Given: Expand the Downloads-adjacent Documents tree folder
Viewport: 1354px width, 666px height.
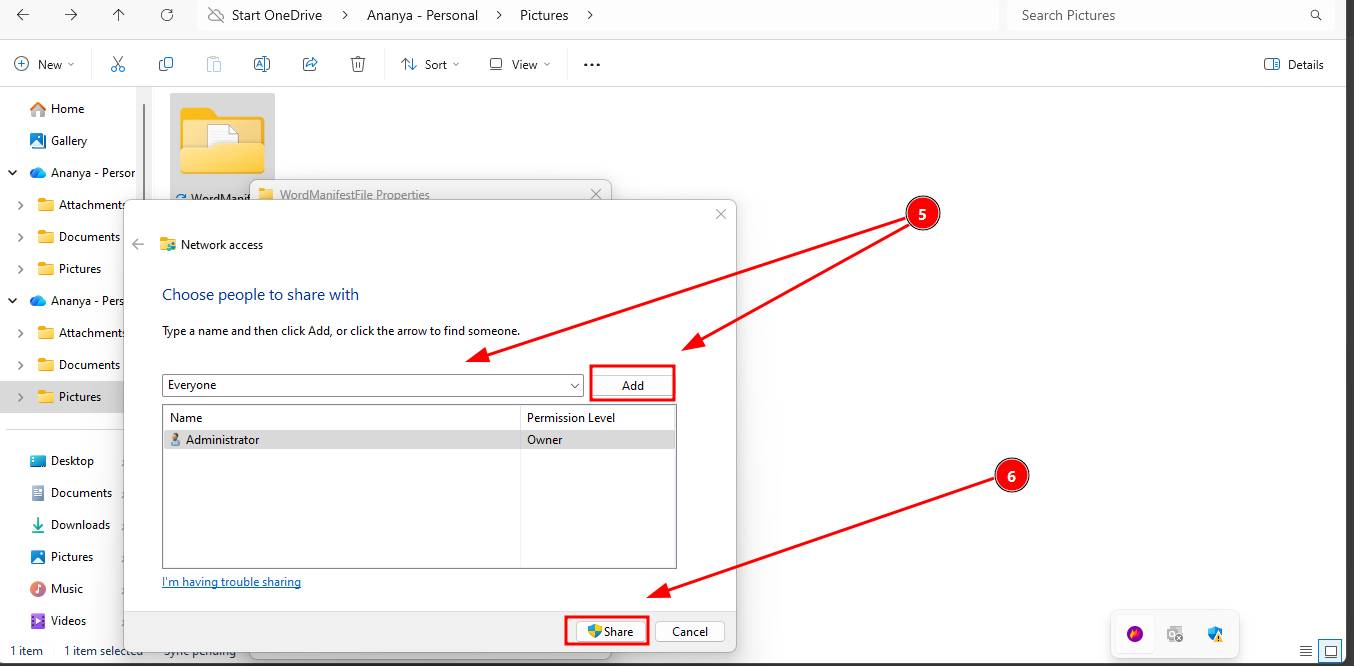Looking at the screenshot, I should [x=21, y=365].
